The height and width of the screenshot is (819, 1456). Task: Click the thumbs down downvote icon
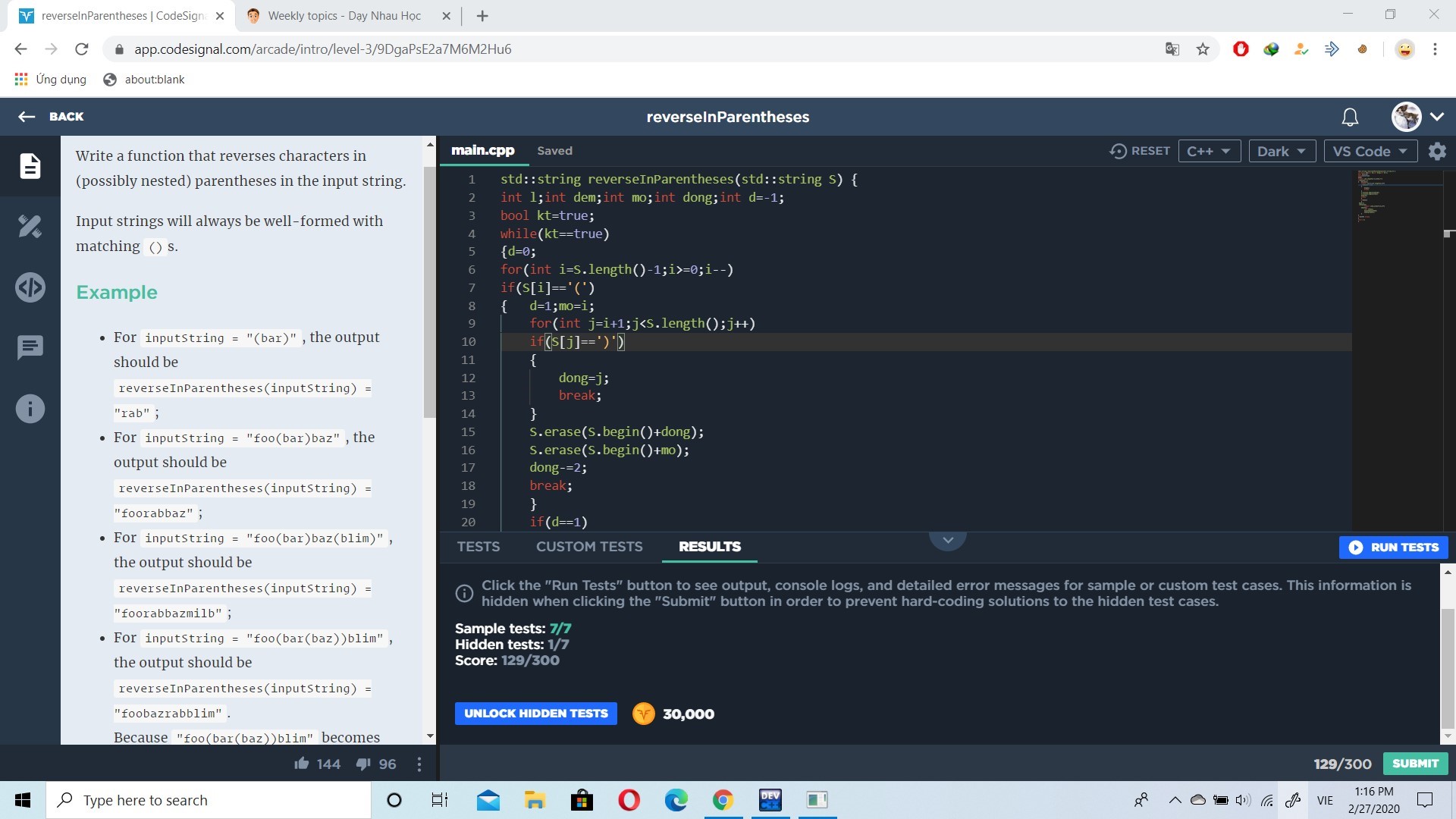click(363, 764)
